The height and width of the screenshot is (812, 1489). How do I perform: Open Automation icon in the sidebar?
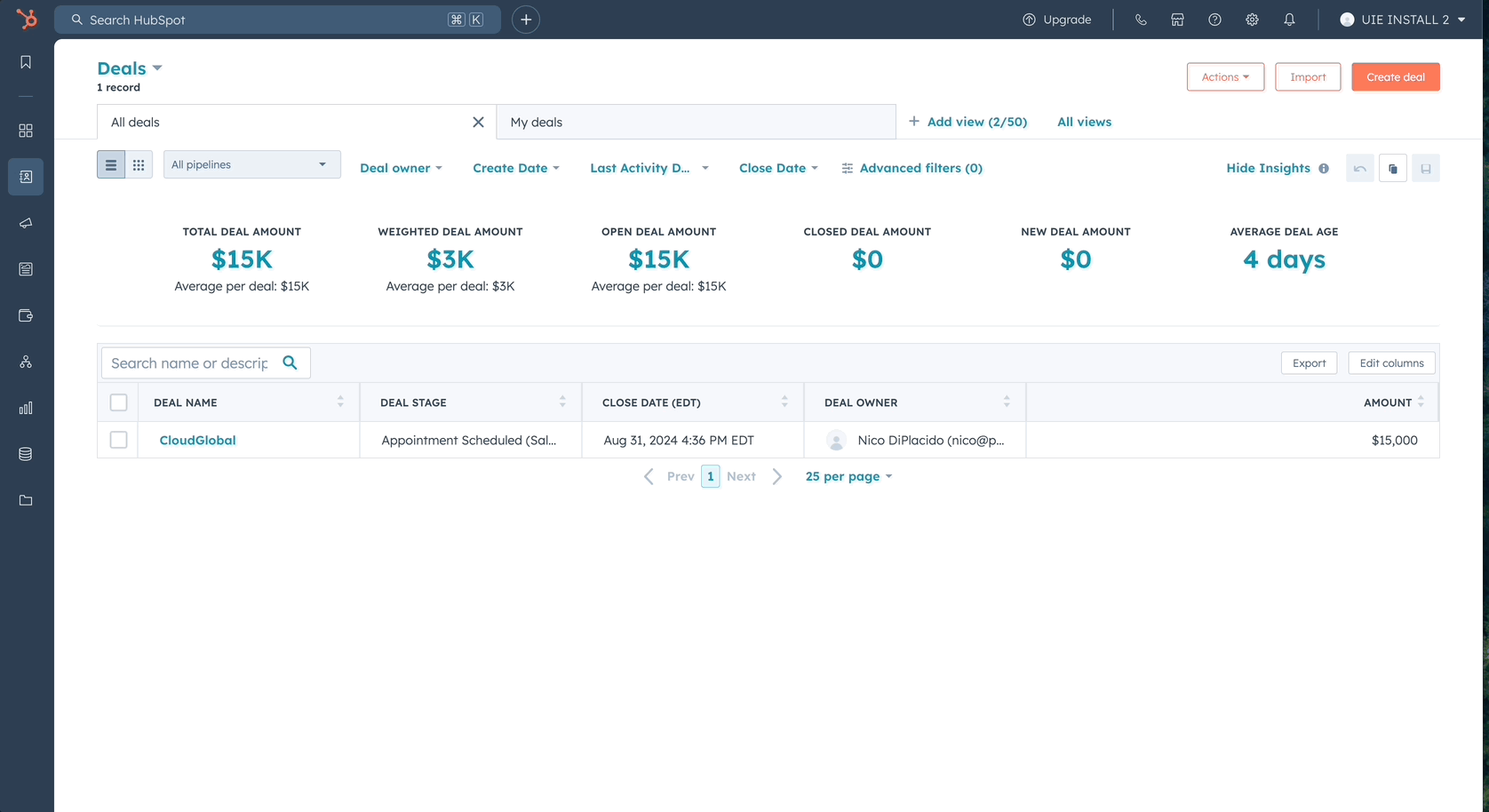pyautogui.click(x=26, y=362)
